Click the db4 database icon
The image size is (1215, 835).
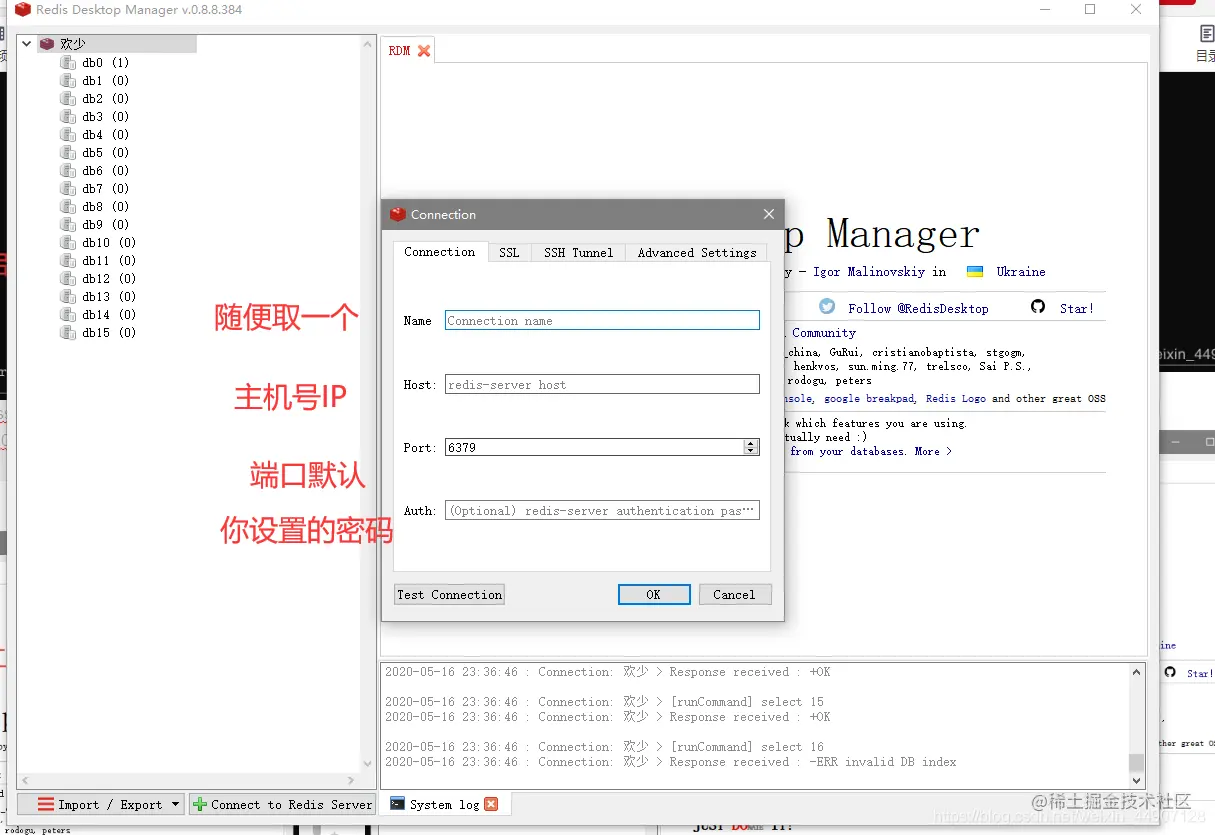point(68,135)
